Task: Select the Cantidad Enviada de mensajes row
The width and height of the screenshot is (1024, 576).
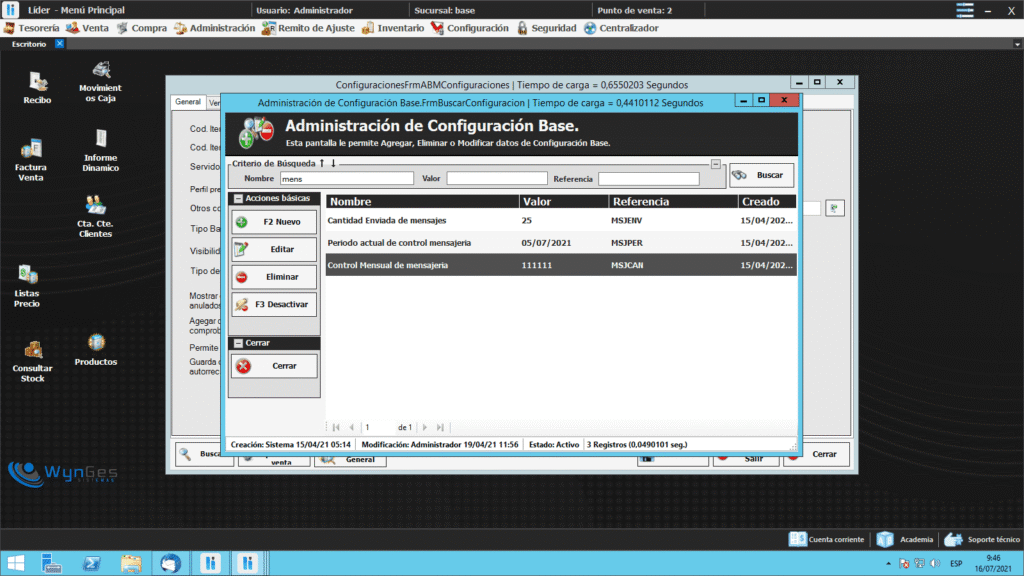Action: (420, 220)
